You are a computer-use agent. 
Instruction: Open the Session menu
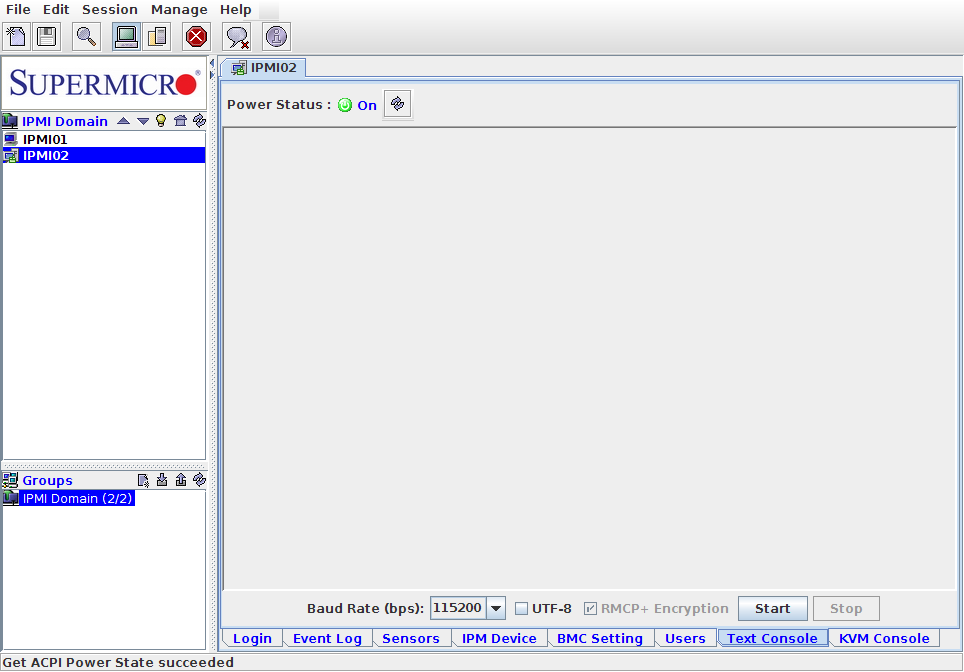(110, 10)
